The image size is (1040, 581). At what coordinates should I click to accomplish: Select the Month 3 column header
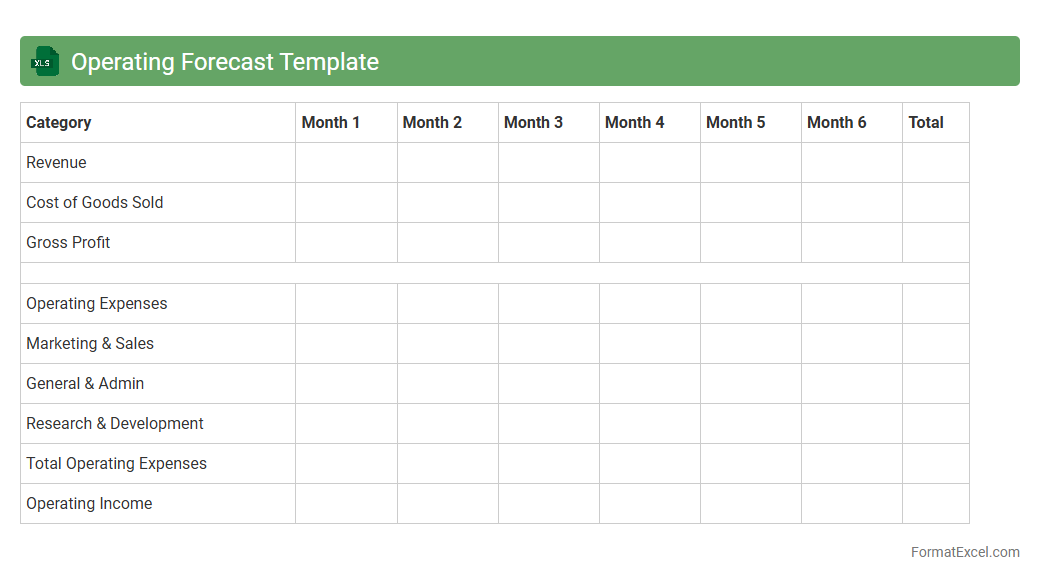(x=533, y=123)
